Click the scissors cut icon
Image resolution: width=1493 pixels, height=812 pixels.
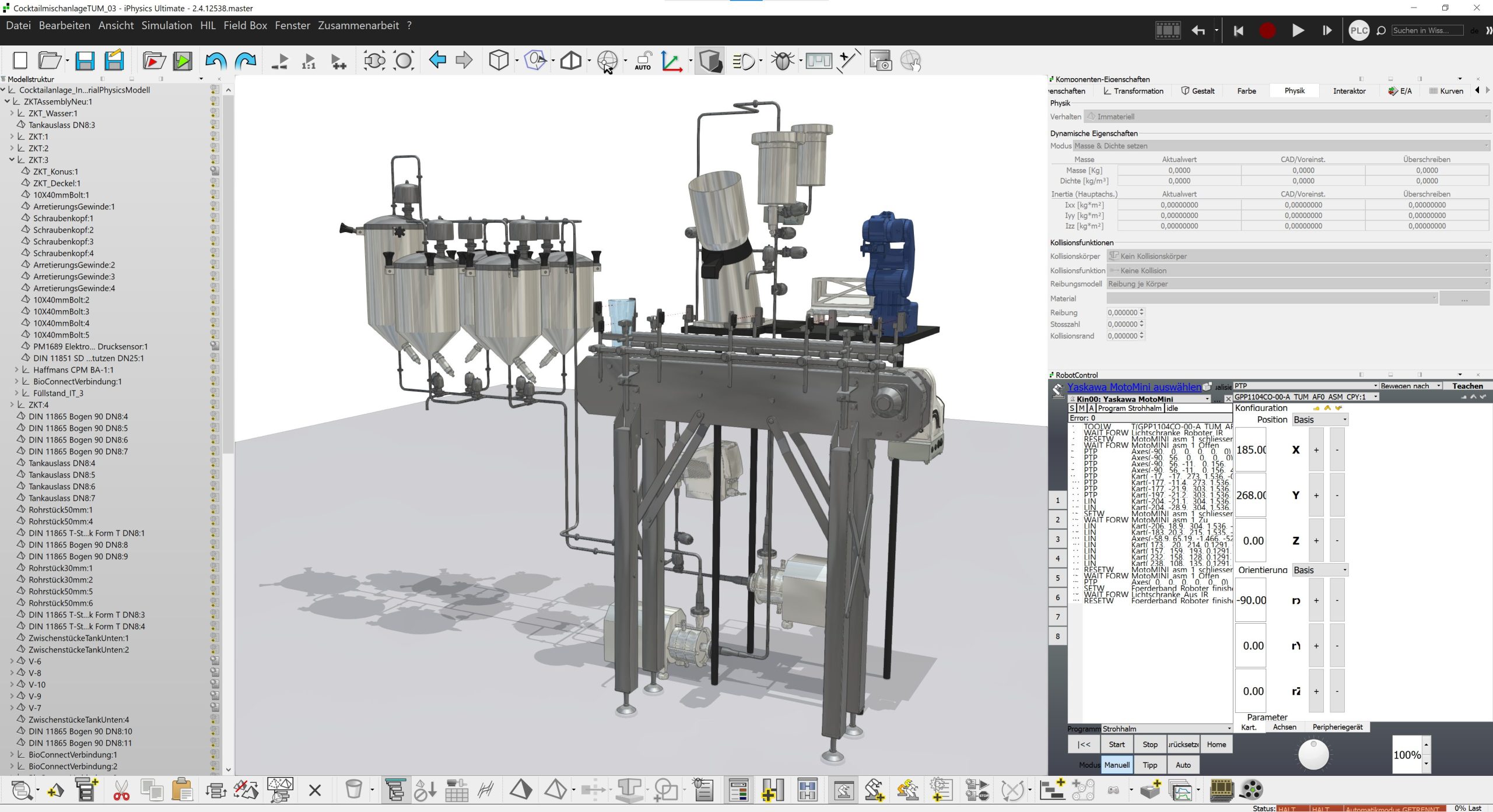(x=121, y=790)
